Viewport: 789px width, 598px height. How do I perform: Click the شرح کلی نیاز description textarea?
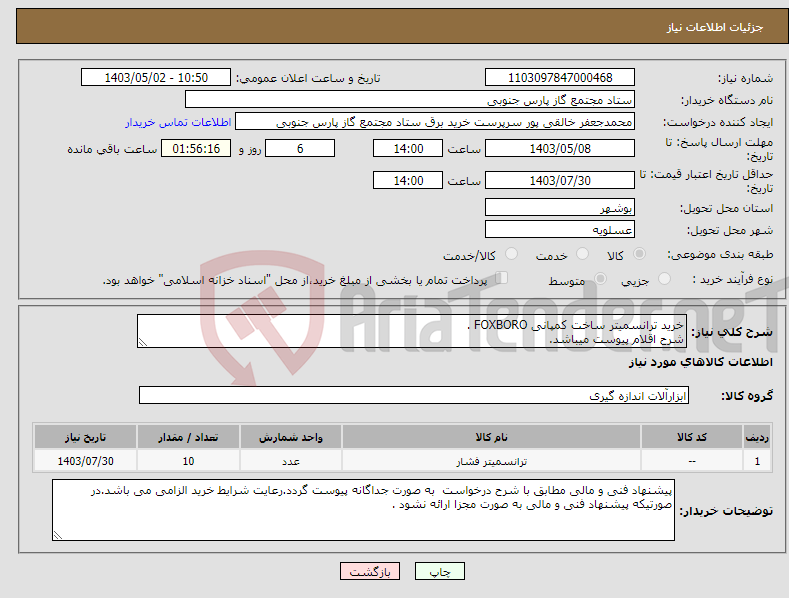click(412, 331)
